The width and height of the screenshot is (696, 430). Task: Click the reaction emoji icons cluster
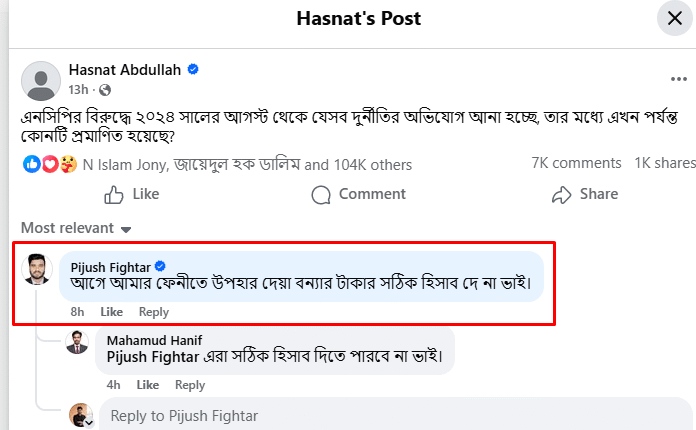pos(50,163)
